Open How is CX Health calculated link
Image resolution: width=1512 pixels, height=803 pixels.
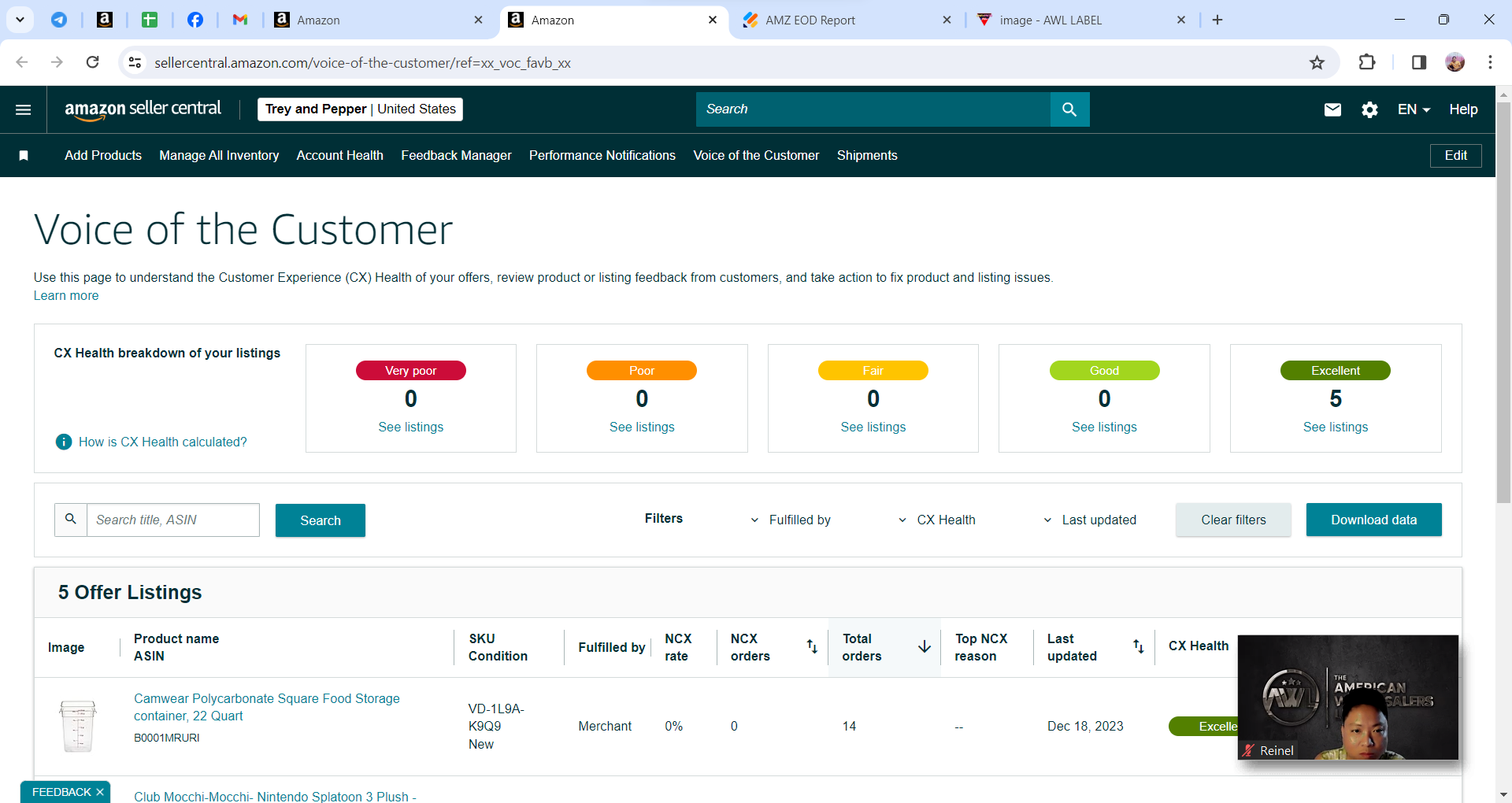click(x=163, y=442)
